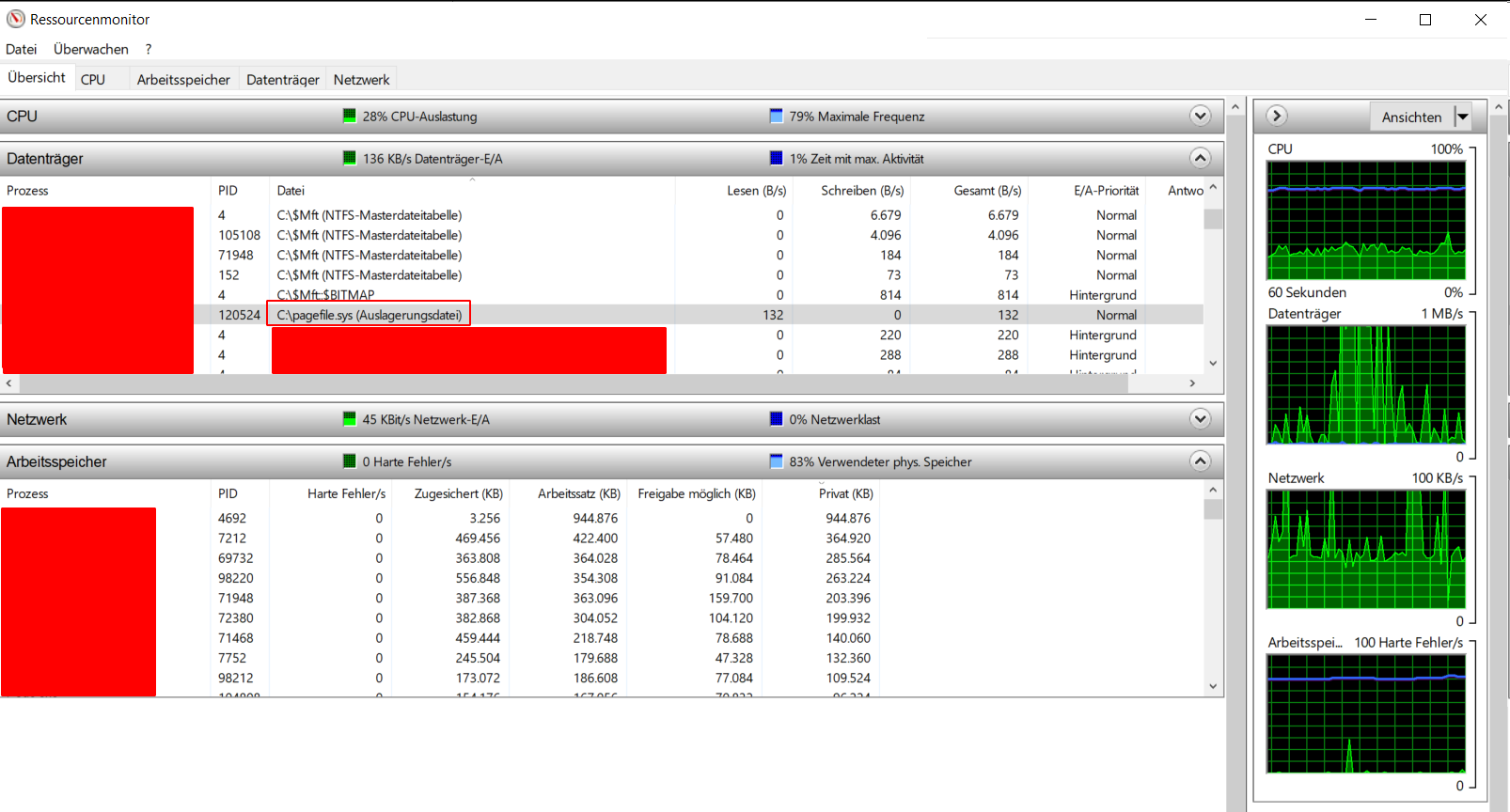Click the Arbeitsspeicher hard faults graph
This screenshot has height=812, width=1510.
pos(1366,714)
